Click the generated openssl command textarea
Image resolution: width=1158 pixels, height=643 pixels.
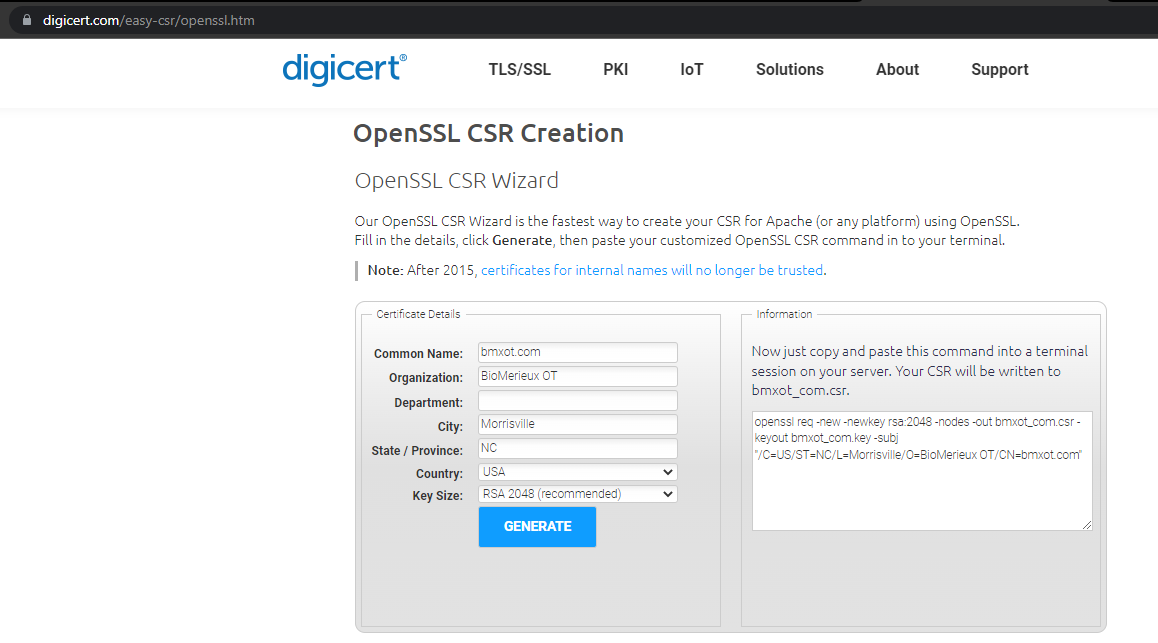(x=922, y=471)
